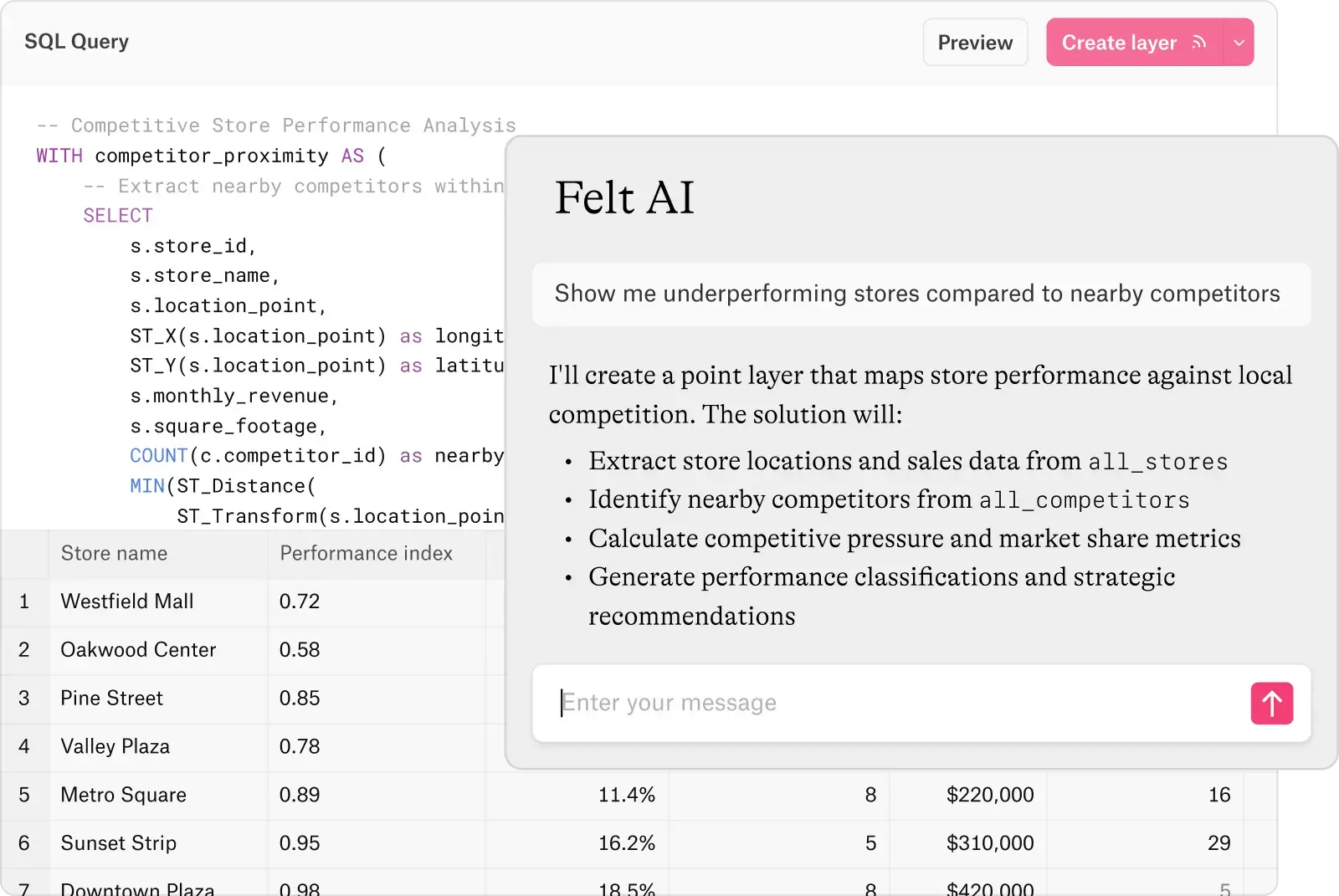Select the Downtown Plaza table row
The width and height of the screenshot is (1339, 896).
point(136,888)
